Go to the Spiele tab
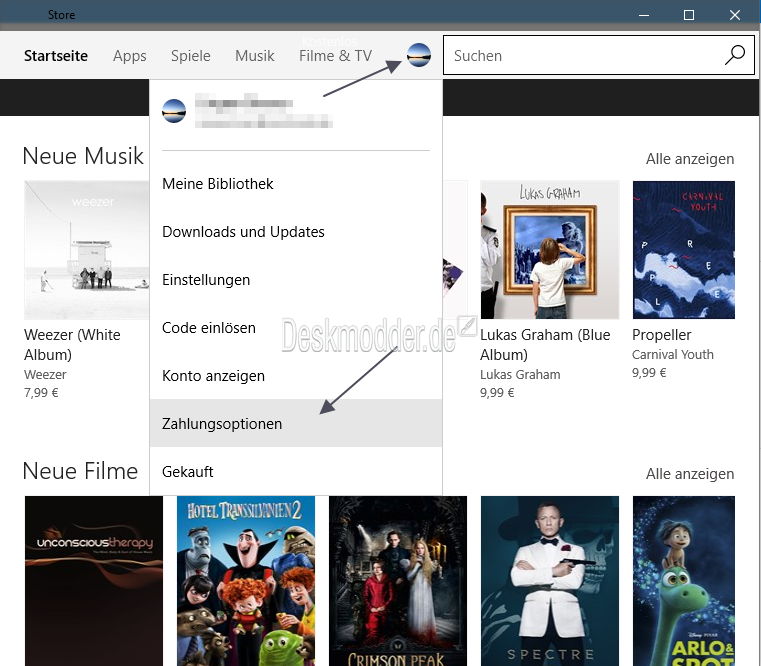Image resolution: width=761 pixels, height=666 pixels. point(191,56)
